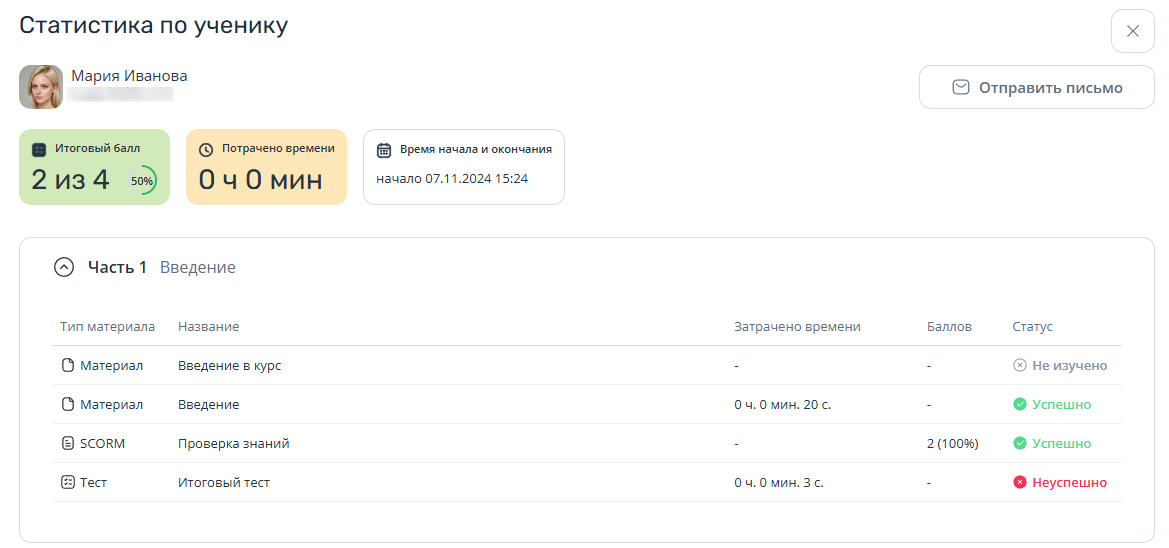The height and width of the screenshot is (548, 1169).
Task: Click the green Успешно icon for Проверка знаний
Action: 1020,444
